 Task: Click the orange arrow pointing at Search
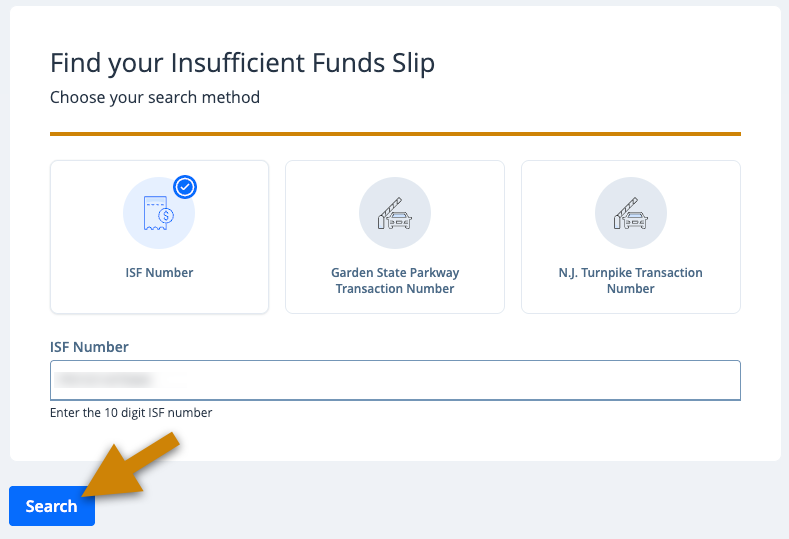(x=131, y=466)
